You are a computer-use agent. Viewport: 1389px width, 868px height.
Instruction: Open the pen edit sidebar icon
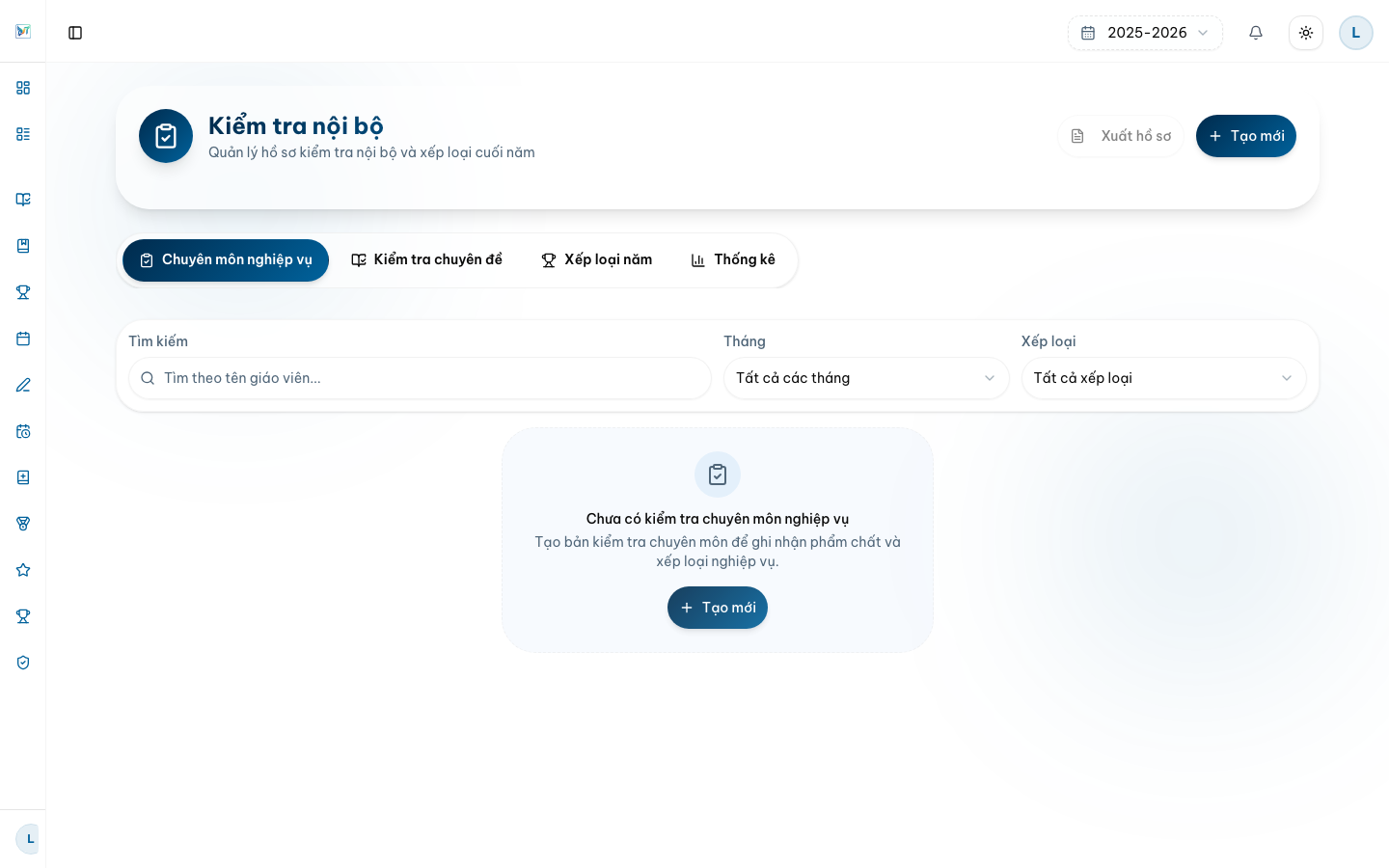point(23,385)
